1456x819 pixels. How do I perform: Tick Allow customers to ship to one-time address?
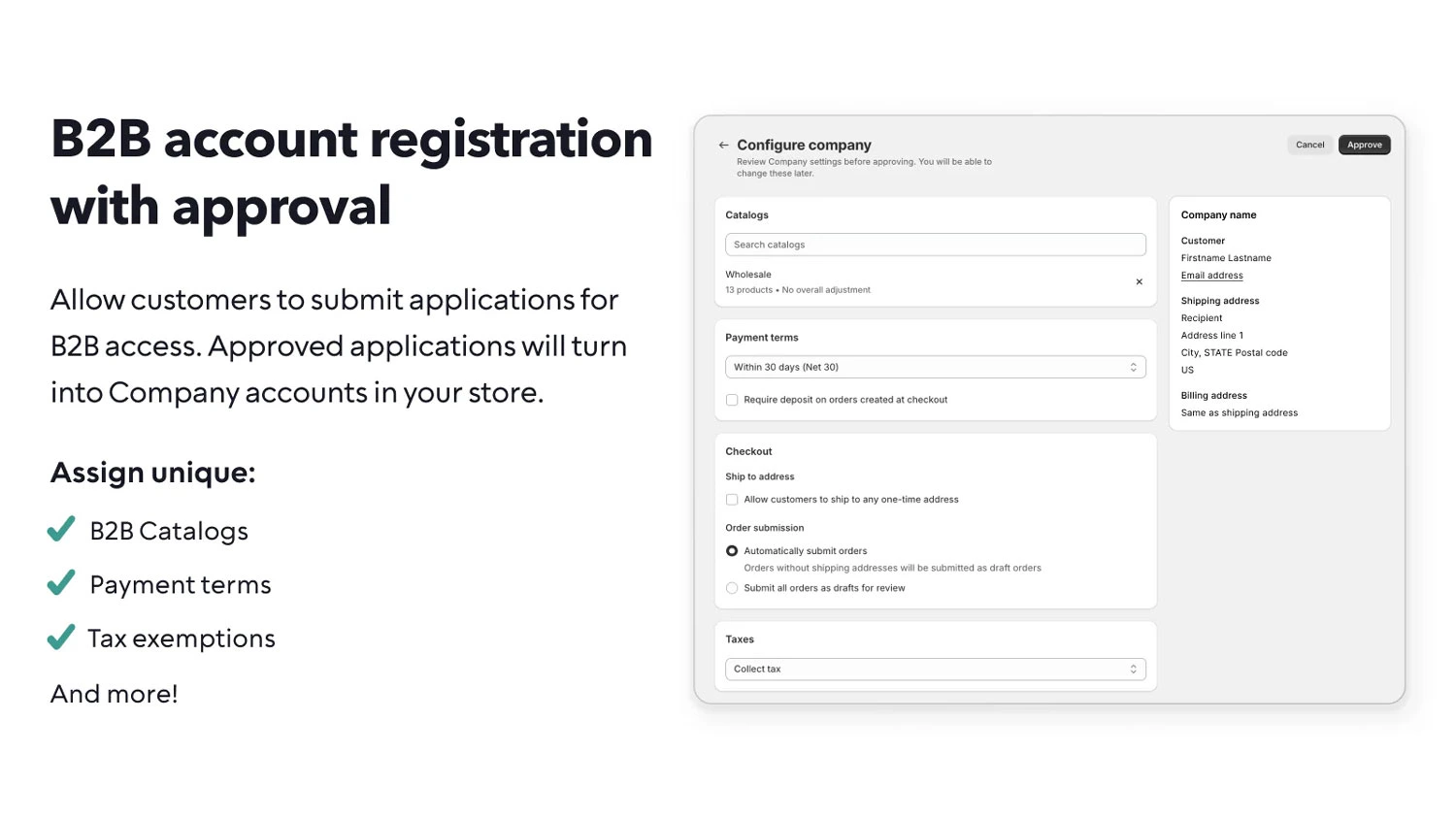point(732,500)
